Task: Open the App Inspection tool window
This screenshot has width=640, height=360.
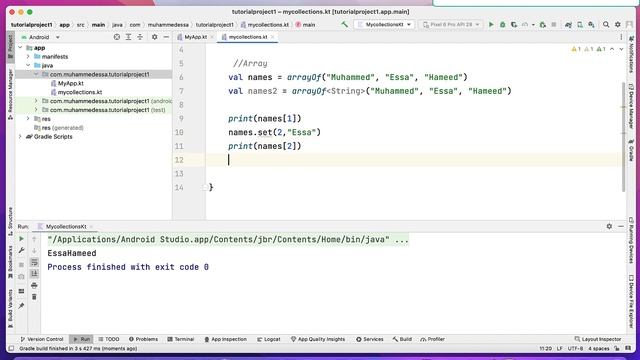Action: click(x=225, y=339)
